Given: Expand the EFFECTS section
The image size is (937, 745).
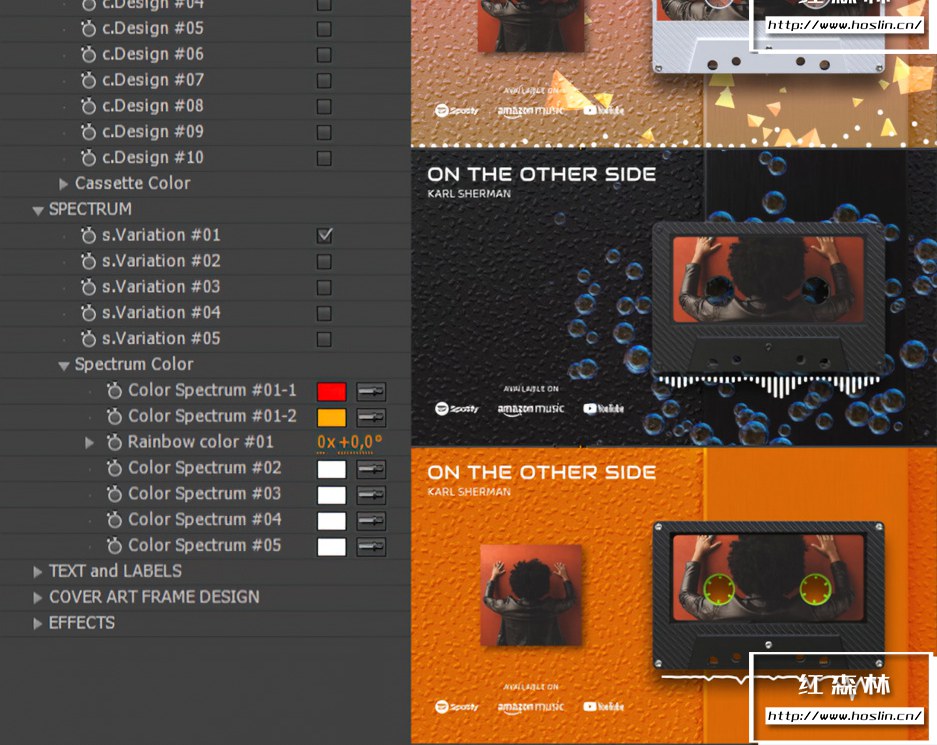Looking at the screenshot, I should tap(38, 624).
